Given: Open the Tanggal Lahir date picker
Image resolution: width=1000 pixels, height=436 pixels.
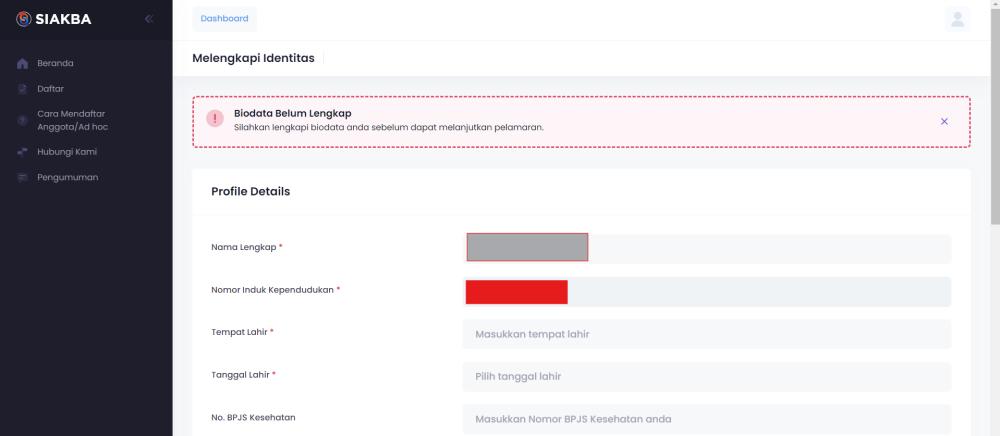Looking at the screenshot, I should [x=707, y=377].
